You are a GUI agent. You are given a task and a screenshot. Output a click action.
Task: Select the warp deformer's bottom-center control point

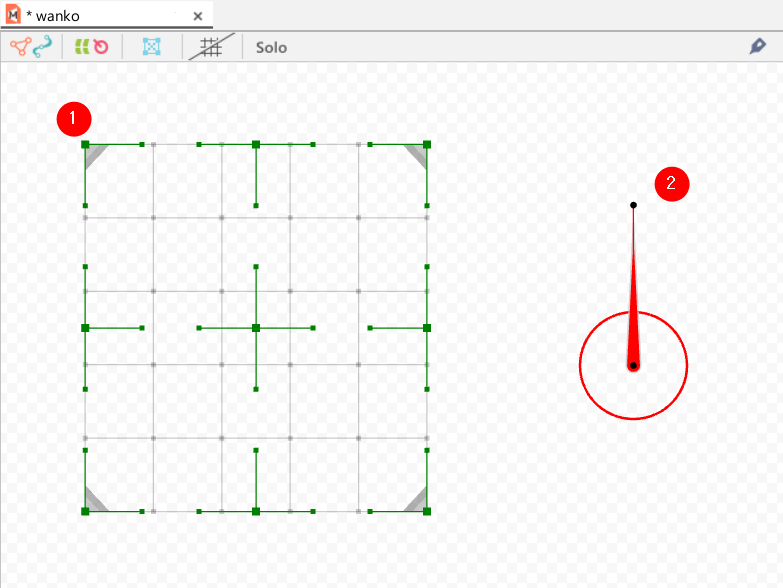tap(256, 511)
